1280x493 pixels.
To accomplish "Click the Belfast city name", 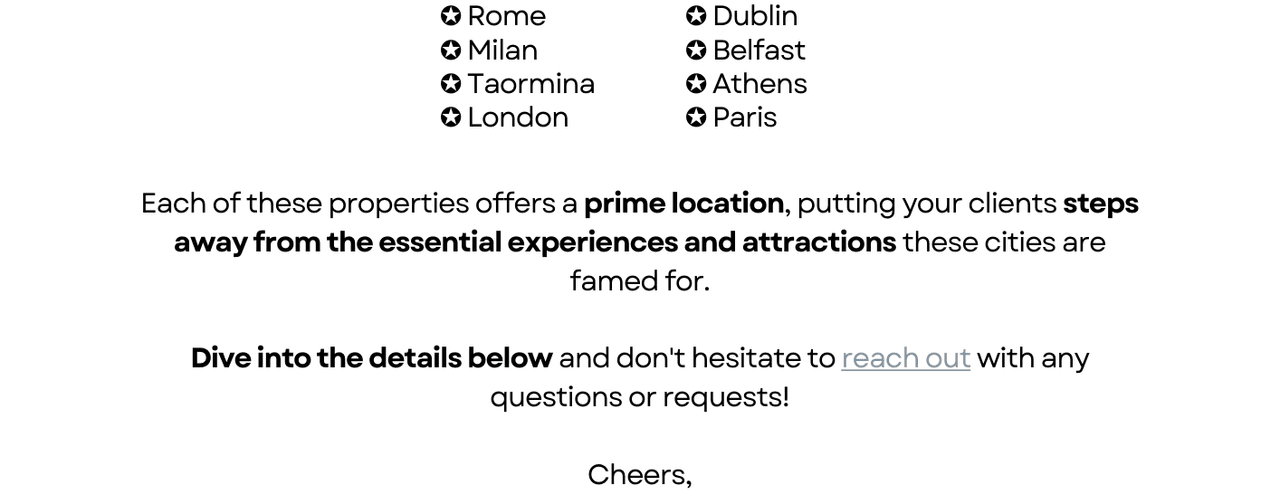I will point(759,50).
